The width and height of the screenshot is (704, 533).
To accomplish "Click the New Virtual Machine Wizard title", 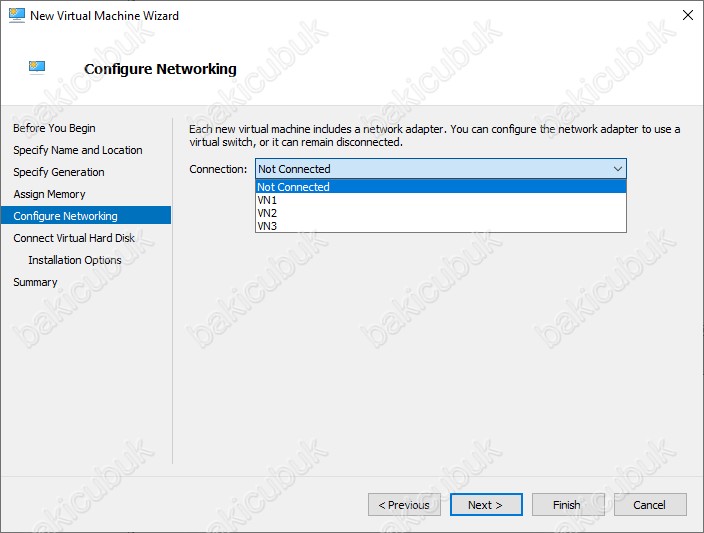I will [104, 16].
